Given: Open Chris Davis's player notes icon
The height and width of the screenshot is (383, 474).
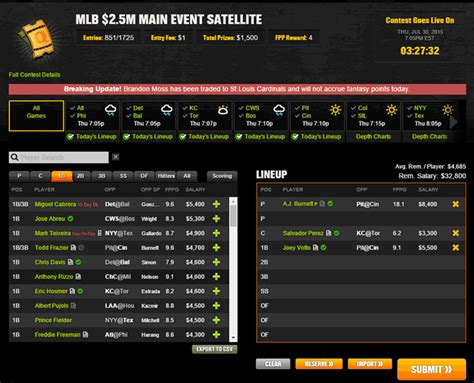Looking at the screenshot, I should click(x=70, y=262).
